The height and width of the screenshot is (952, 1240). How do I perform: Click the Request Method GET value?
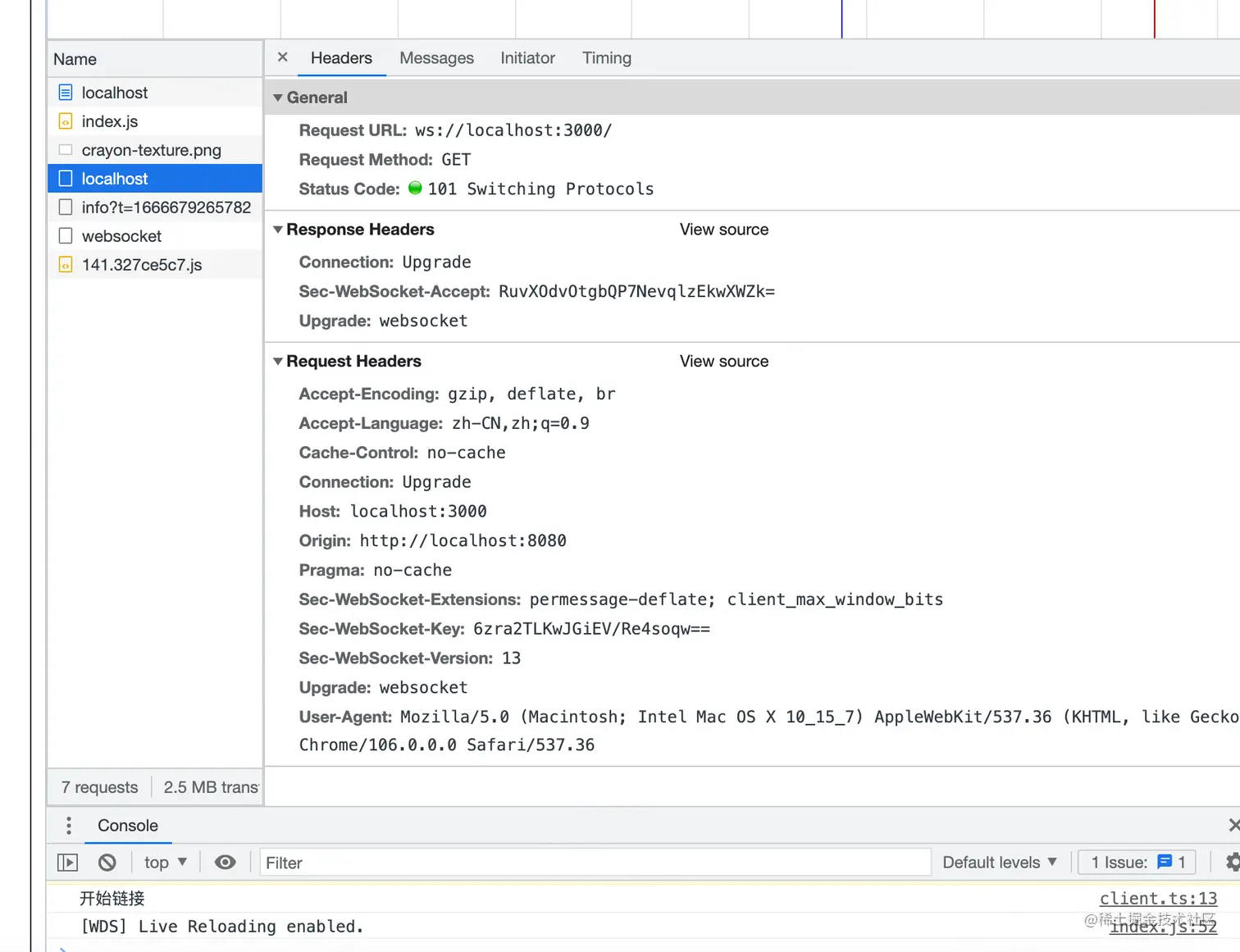pyautogui.click(x=456, y=160)
